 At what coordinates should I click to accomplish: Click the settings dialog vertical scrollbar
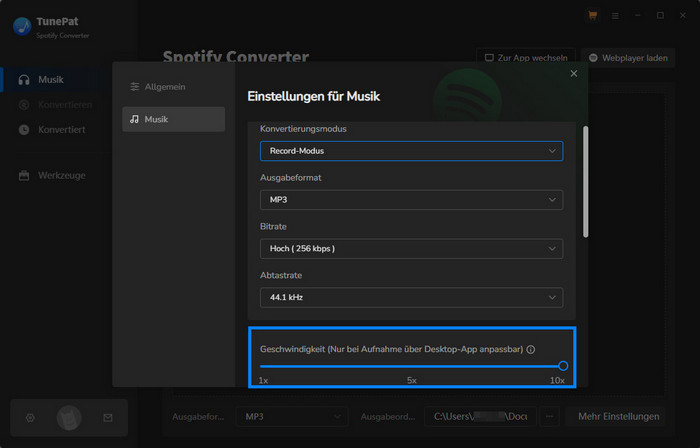click(x=585, y=182)
